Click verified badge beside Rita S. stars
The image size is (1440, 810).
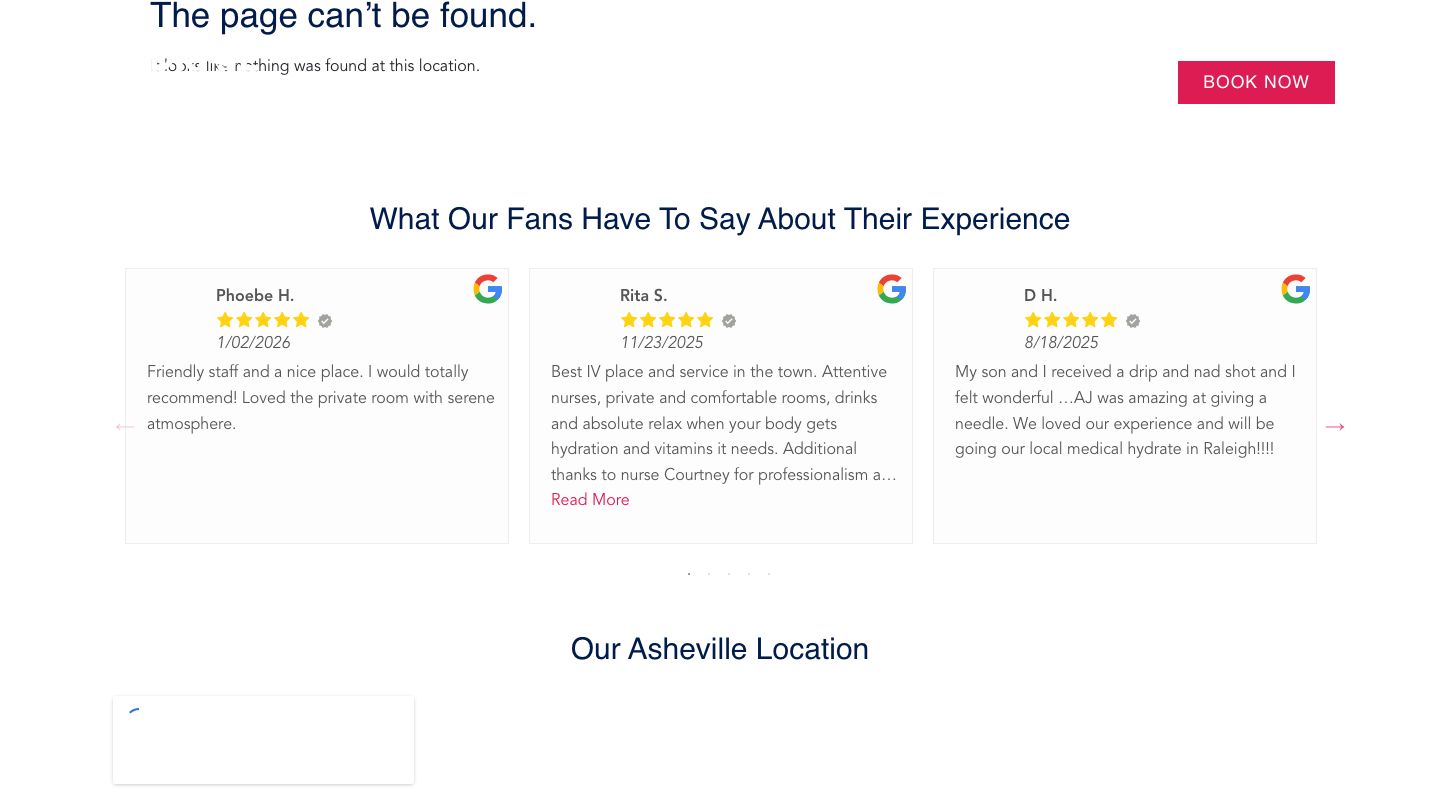click(x=729, y=321)
